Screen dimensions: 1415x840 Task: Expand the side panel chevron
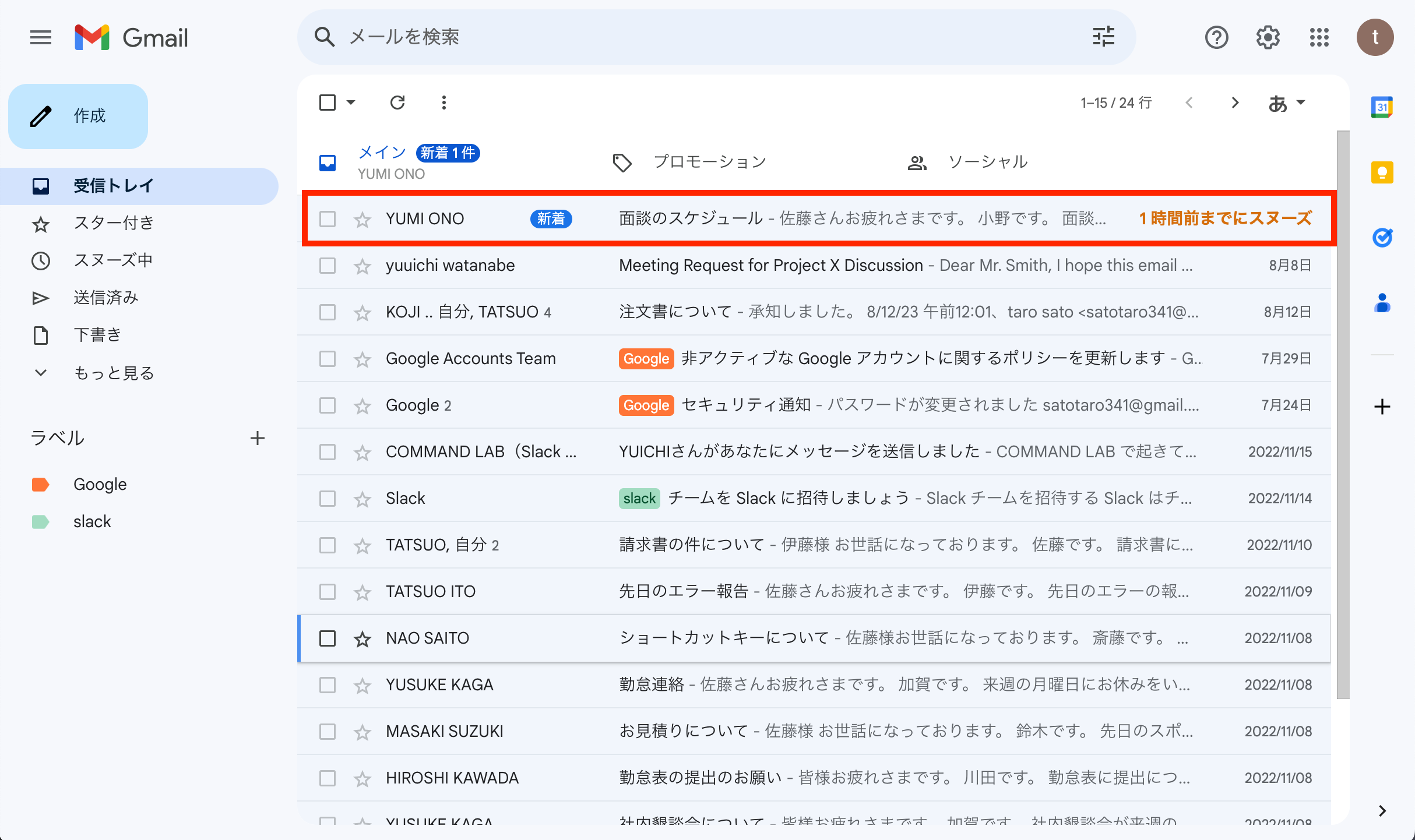1382,811
